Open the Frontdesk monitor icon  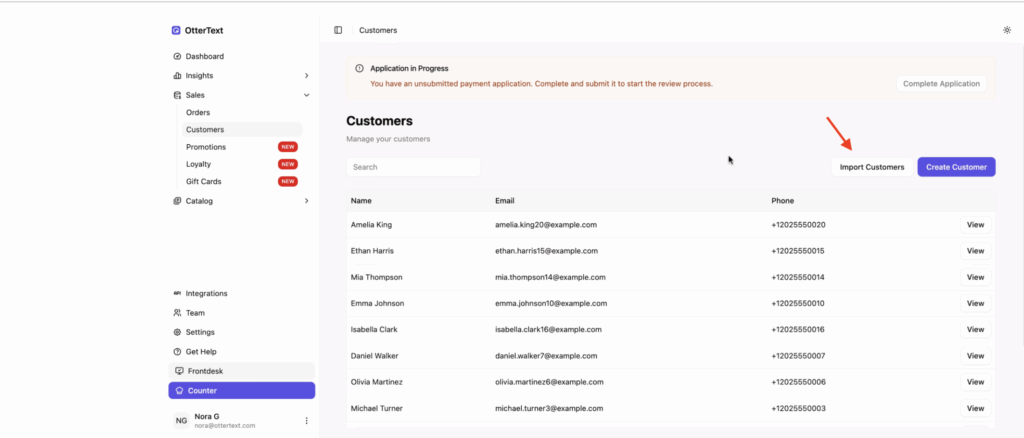[179, 371]
